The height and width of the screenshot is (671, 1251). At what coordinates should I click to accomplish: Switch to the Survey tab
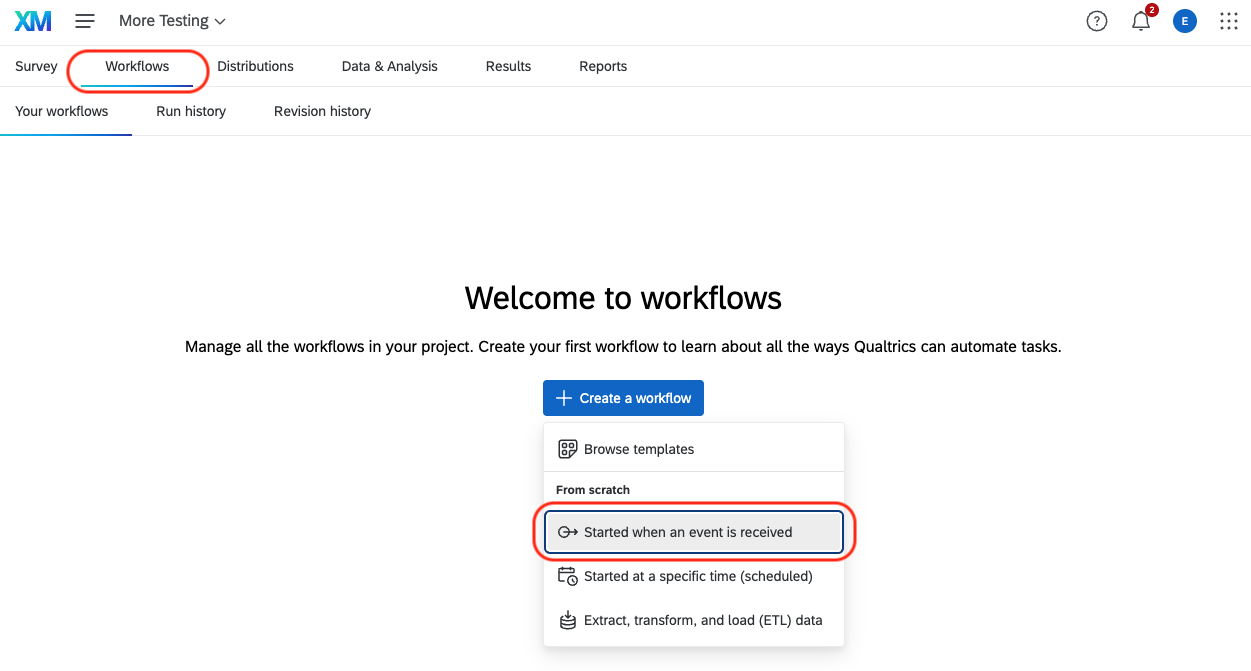37,66
